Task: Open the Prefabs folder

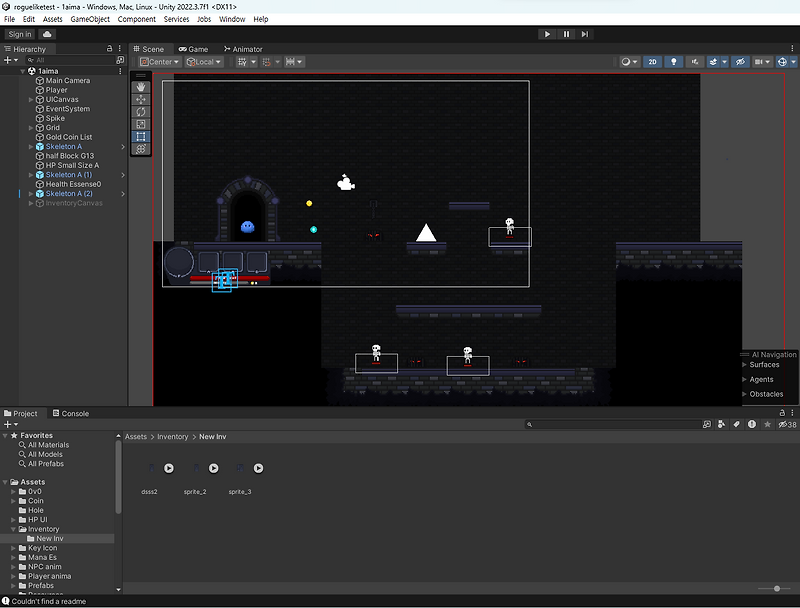Action: pos(41,586)
